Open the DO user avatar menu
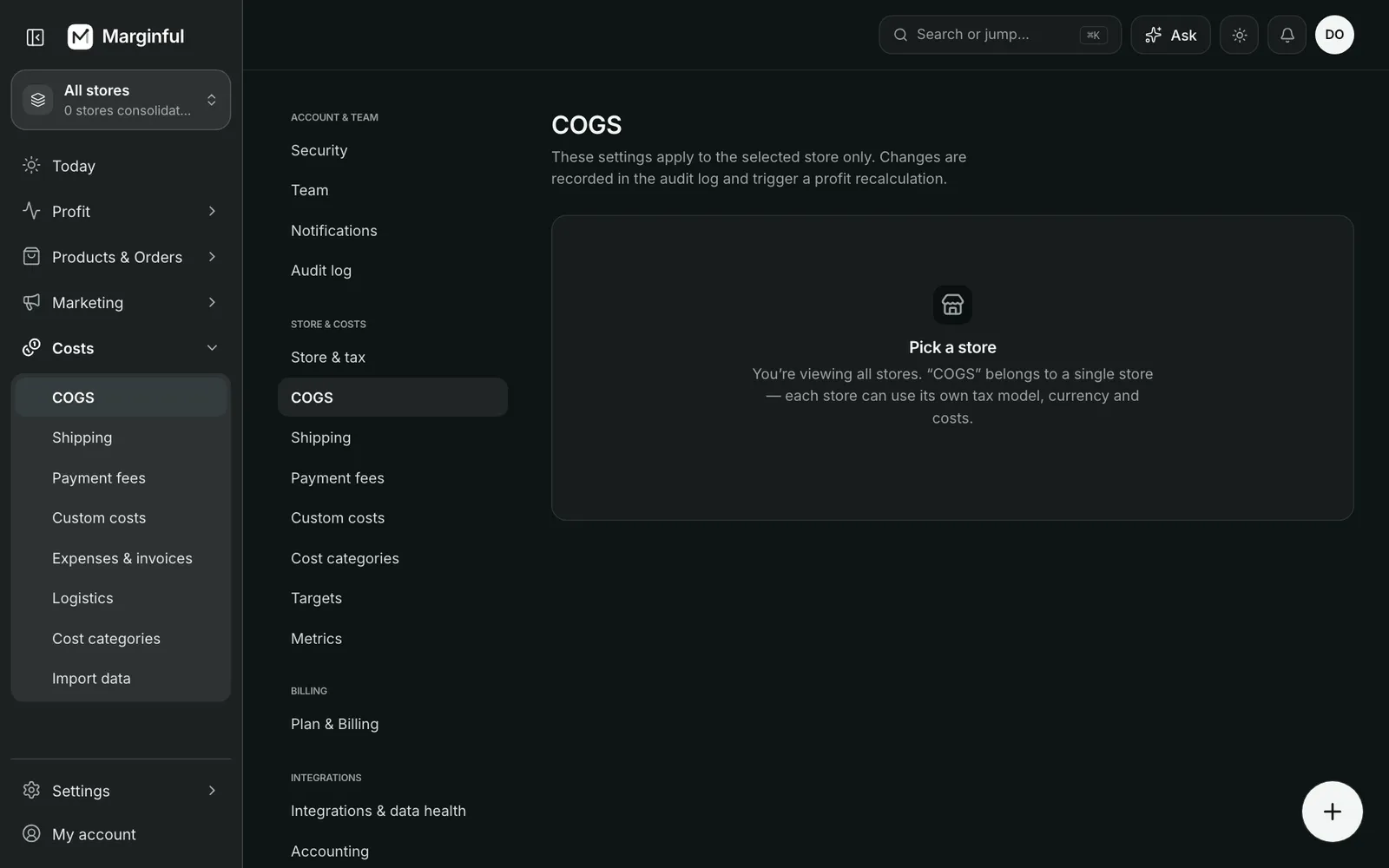Screen dimensions: 1389x868 coord(1334,35)
